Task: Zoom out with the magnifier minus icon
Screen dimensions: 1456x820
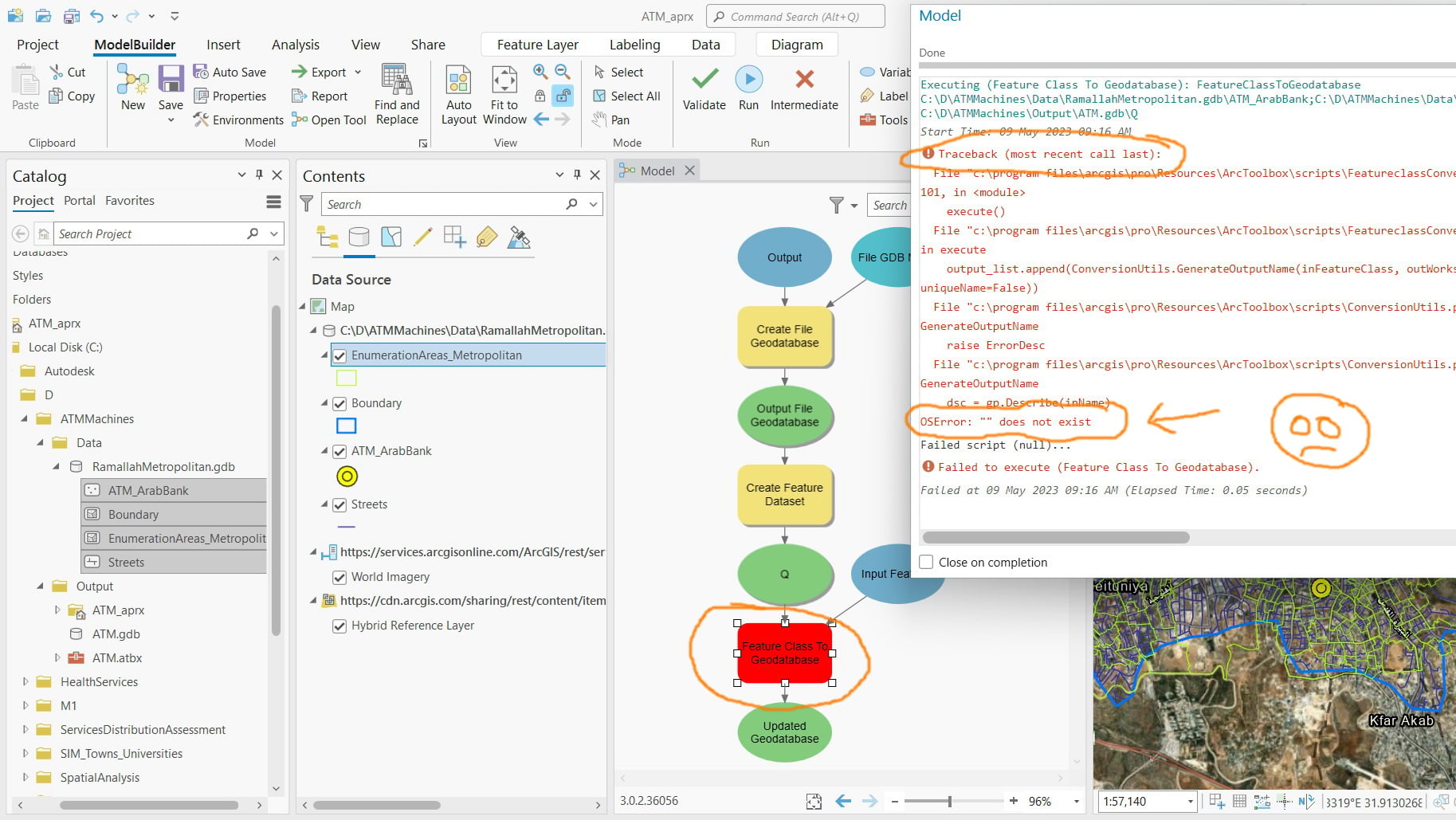Action: (563, 72)
